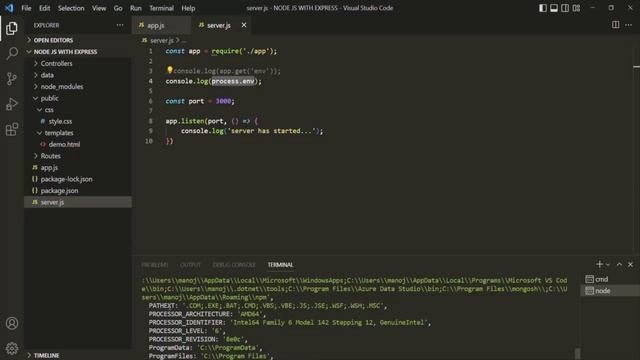Image resolution: width=640 pixels, height=360 pixels.
Task: Open app.js in the explorer tree
Action: click(49, 168)
